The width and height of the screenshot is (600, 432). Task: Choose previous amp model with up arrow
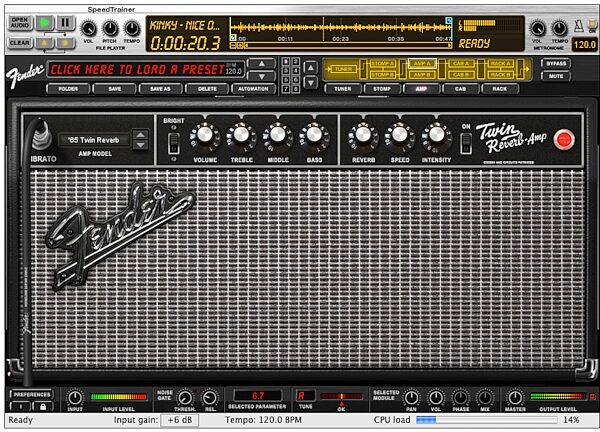140,135
